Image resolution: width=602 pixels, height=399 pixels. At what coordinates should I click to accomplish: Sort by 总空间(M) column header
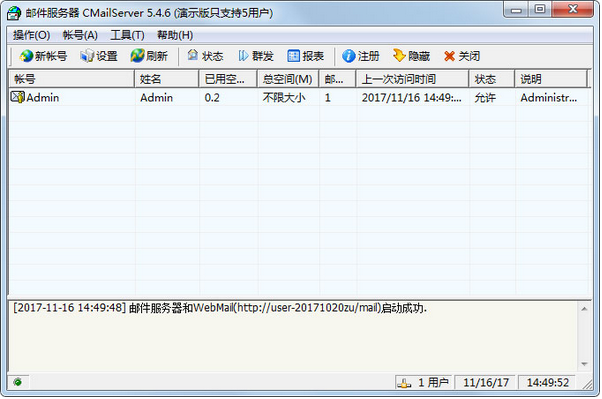click(288, 79)
